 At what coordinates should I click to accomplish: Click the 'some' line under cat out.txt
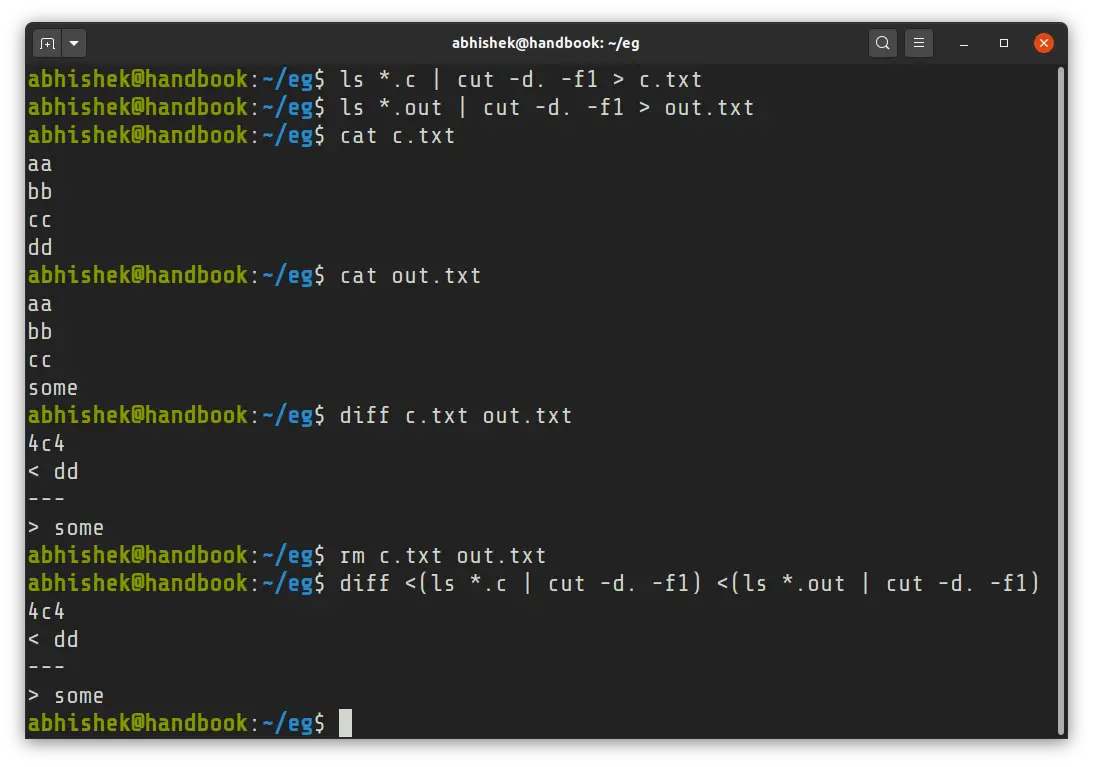click(53, 387)
